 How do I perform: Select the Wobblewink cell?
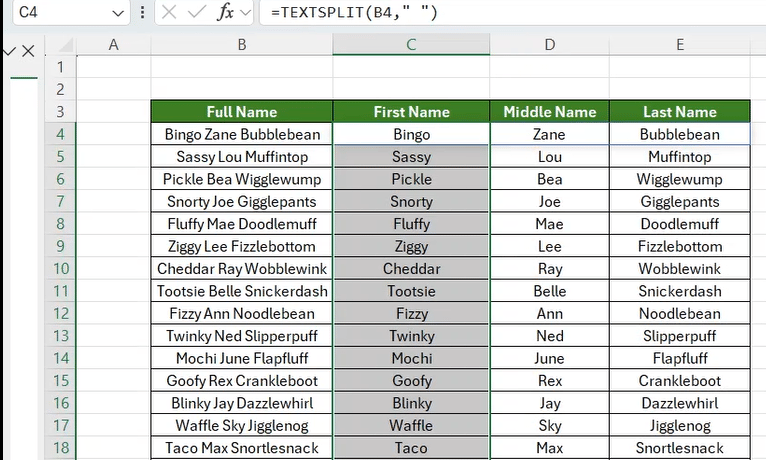pyautogui.click(x=680, y=269)
